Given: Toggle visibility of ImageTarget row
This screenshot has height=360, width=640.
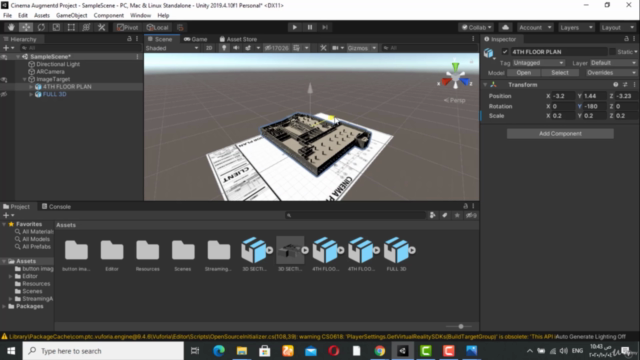Looking at the screenshot, I should pos(4,79).
